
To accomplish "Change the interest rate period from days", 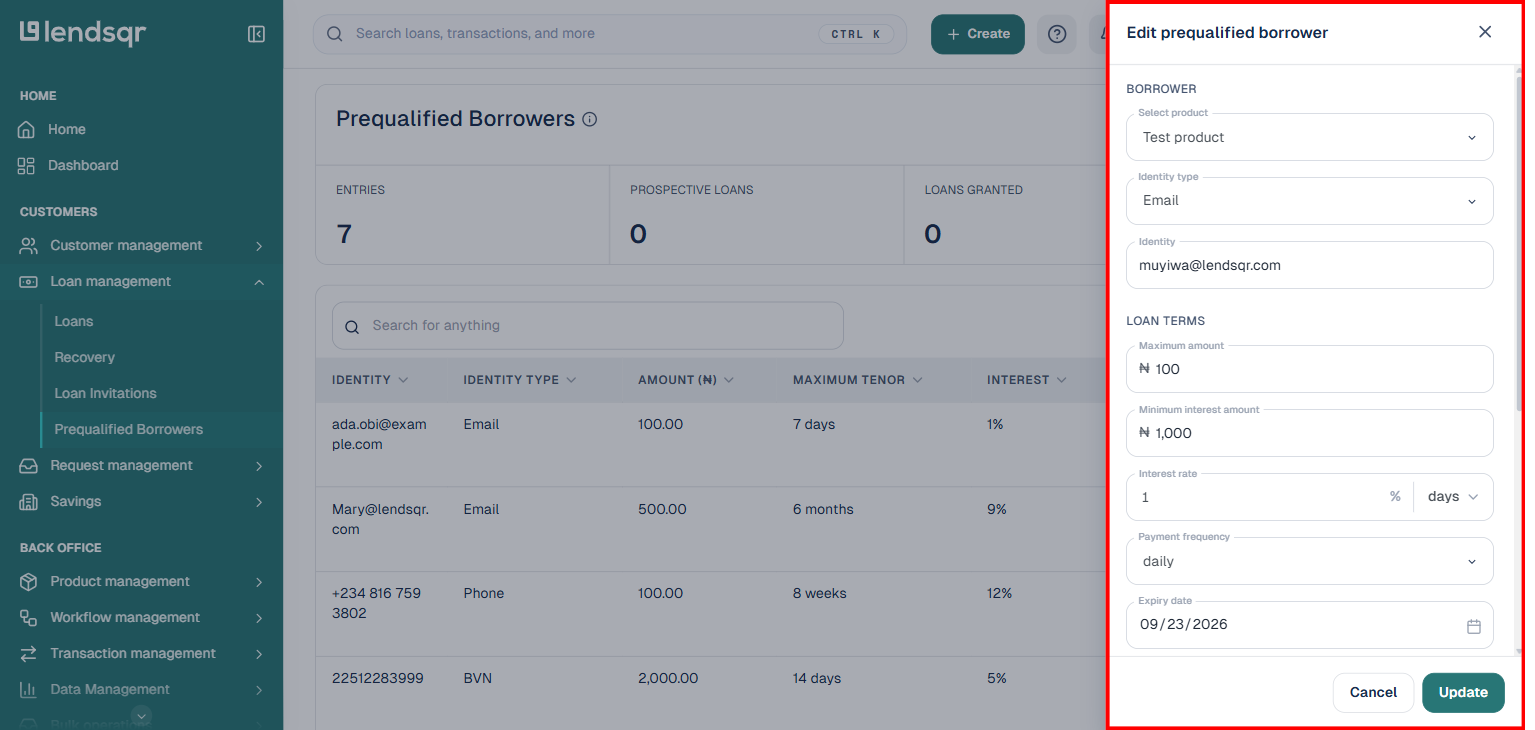I will point(1453,497).
